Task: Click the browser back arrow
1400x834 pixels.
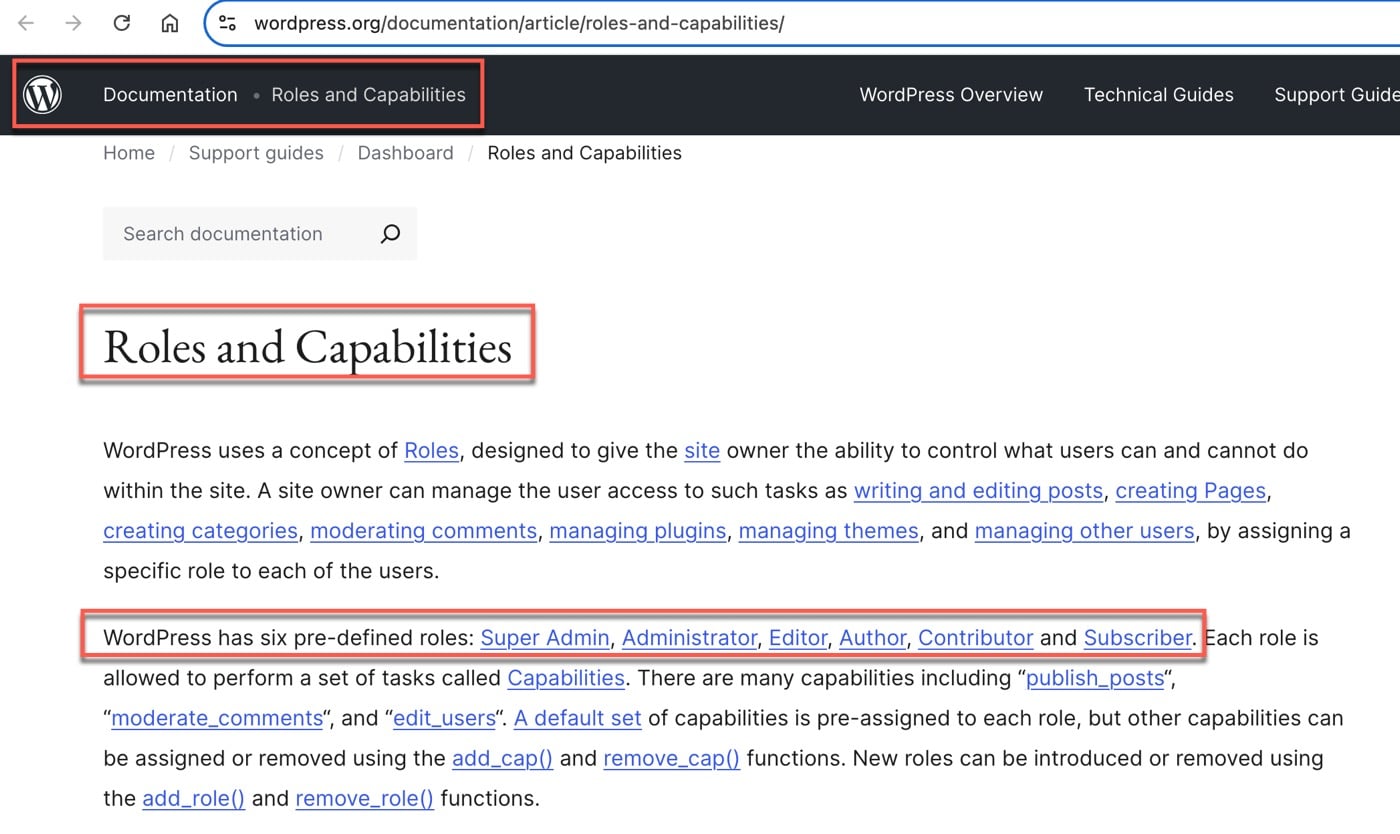Action: coord(26,23)
